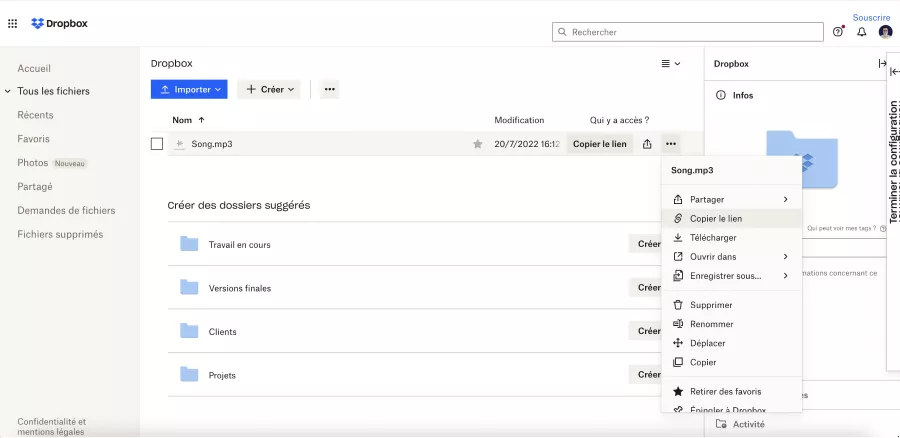Image resolution: width=900 pixels, height=438 pixels.
Task: Click the Clients folder icon
Action: 189,331
